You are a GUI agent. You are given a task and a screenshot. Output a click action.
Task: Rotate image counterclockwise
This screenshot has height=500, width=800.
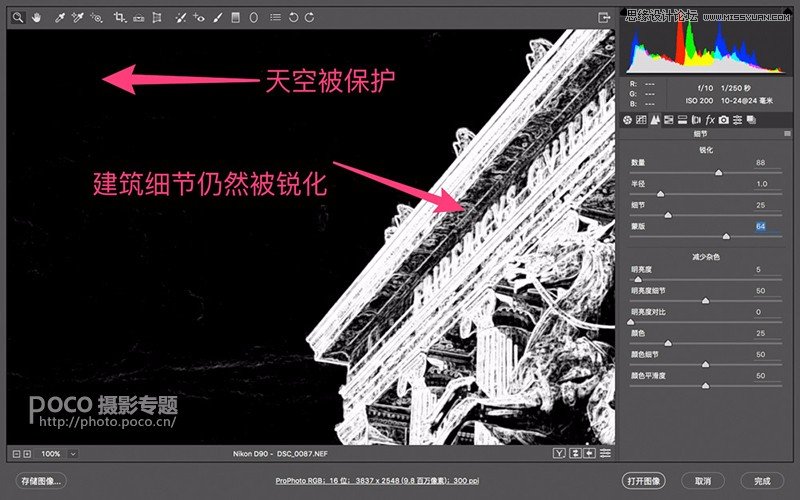pyautogui.click(x=293, y=17)
